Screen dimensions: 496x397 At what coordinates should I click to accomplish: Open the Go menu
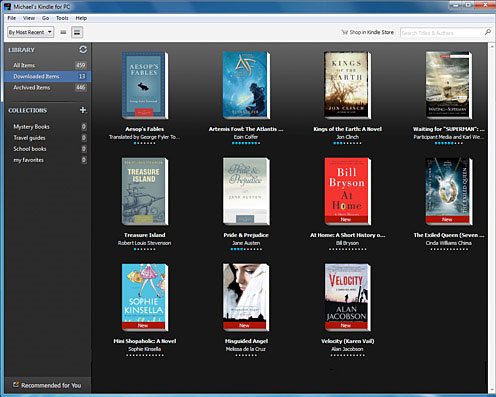pos(45,18)
